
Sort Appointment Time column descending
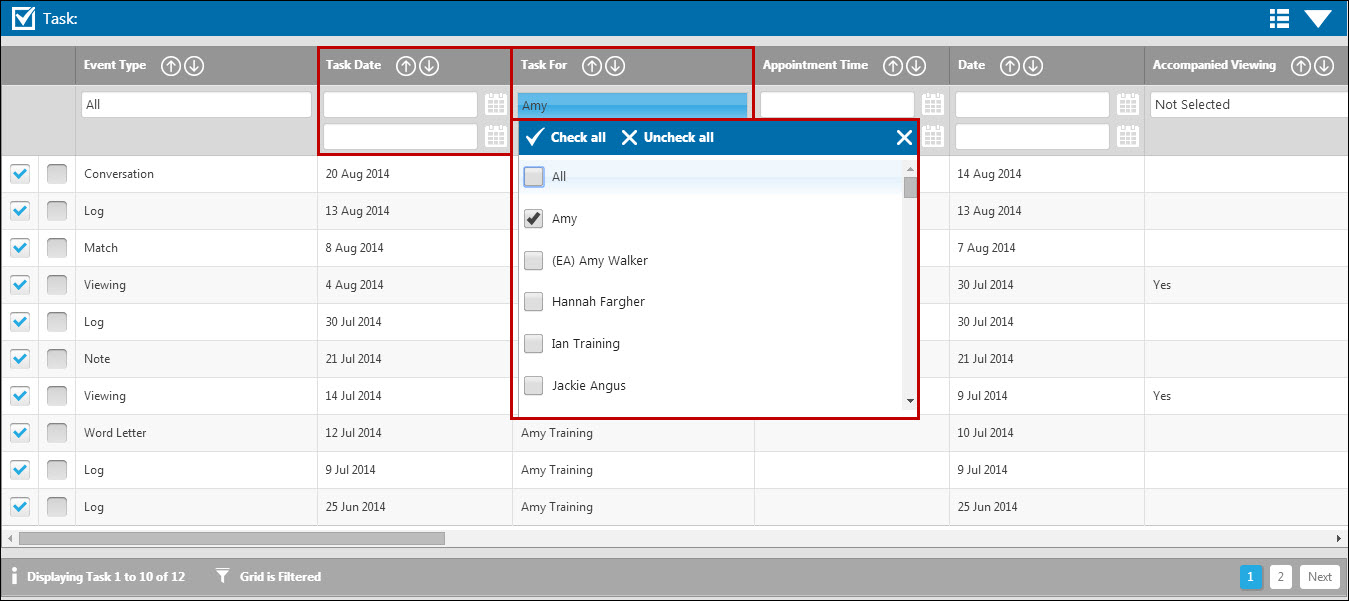[916, 66]
